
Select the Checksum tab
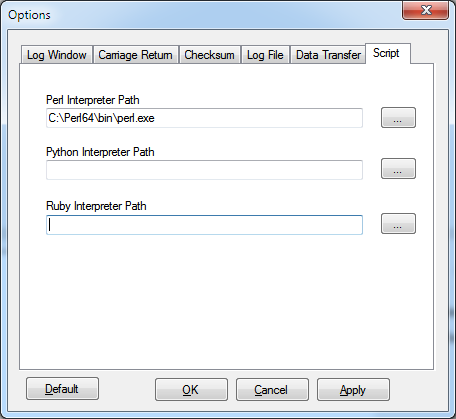pos(210,55)
